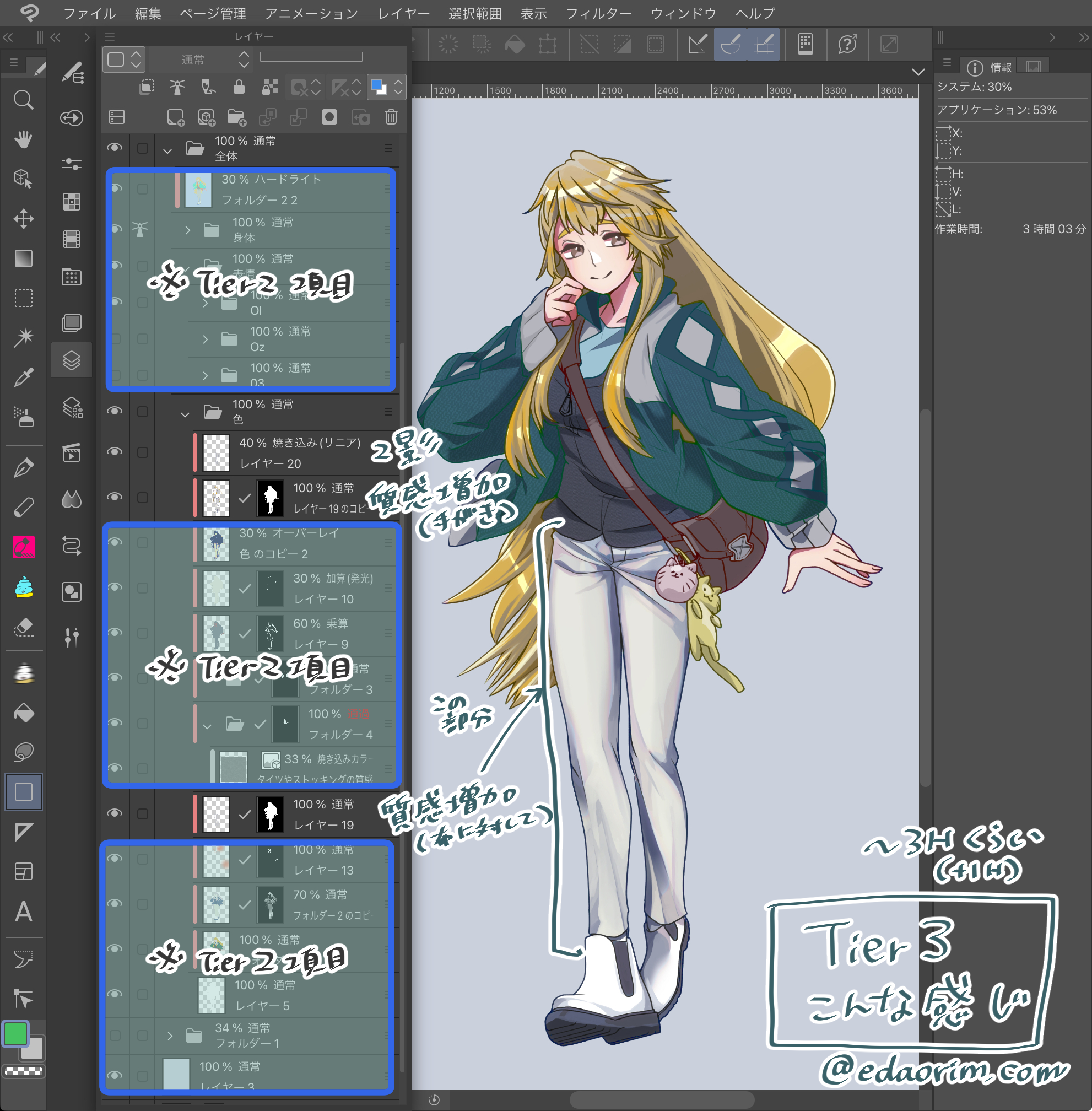Select the Auto select wand tool
1092x1111 pixels.
[x=23, y=337]
